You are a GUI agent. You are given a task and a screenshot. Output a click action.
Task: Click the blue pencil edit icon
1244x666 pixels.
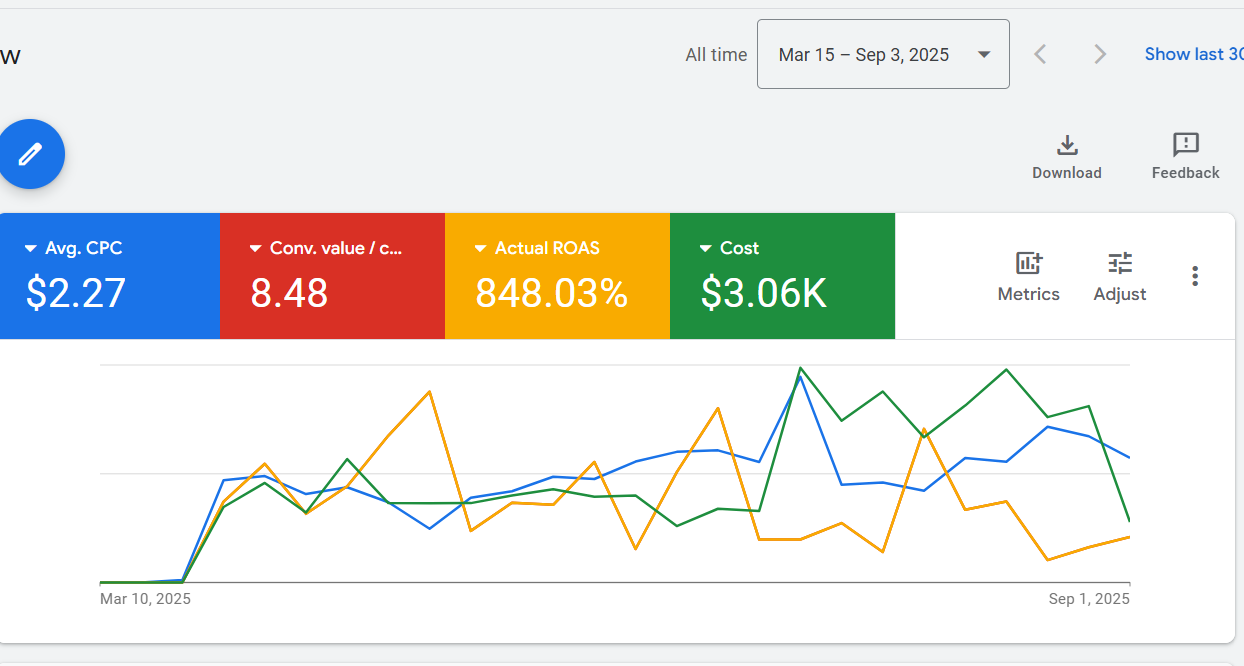click(x=30, y=154)
